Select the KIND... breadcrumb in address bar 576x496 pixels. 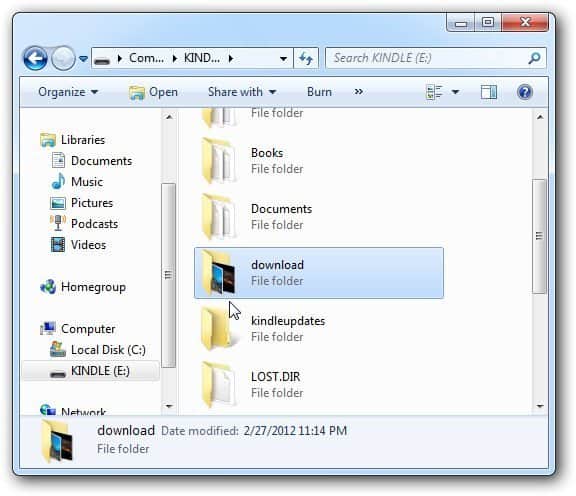point(202,58)
